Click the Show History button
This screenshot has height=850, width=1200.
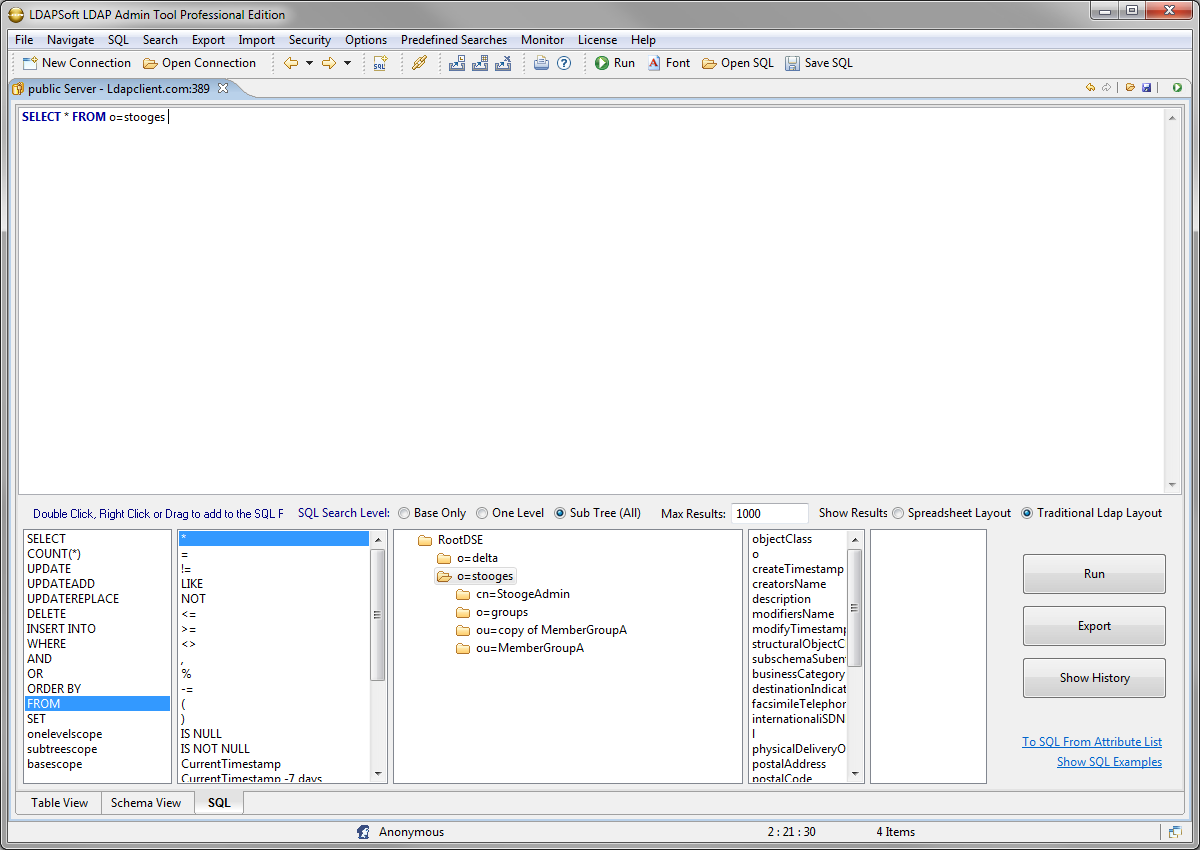tap(1093, 677)
